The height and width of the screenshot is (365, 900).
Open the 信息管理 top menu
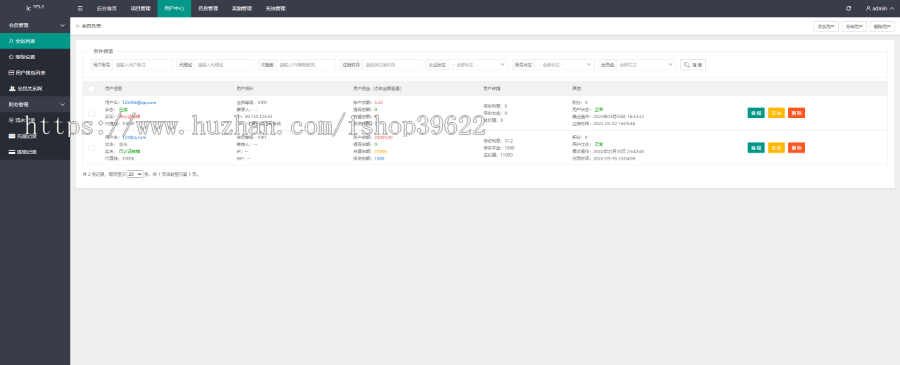pos(208,9)
